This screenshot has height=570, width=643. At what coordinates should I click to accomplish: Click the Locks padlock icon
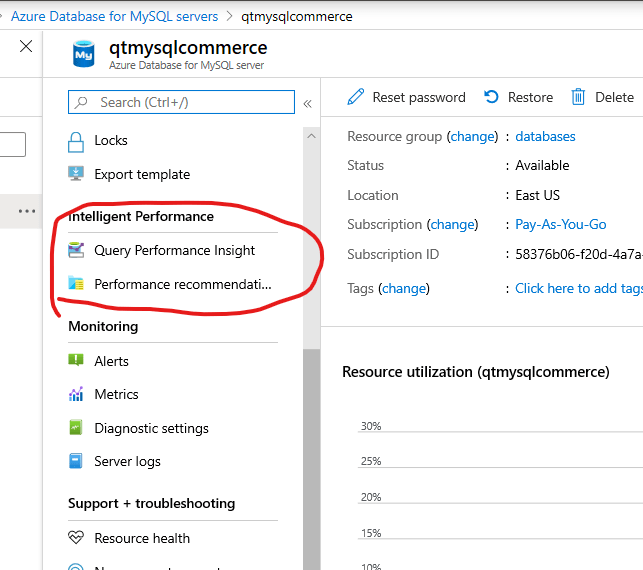(76, 142)
